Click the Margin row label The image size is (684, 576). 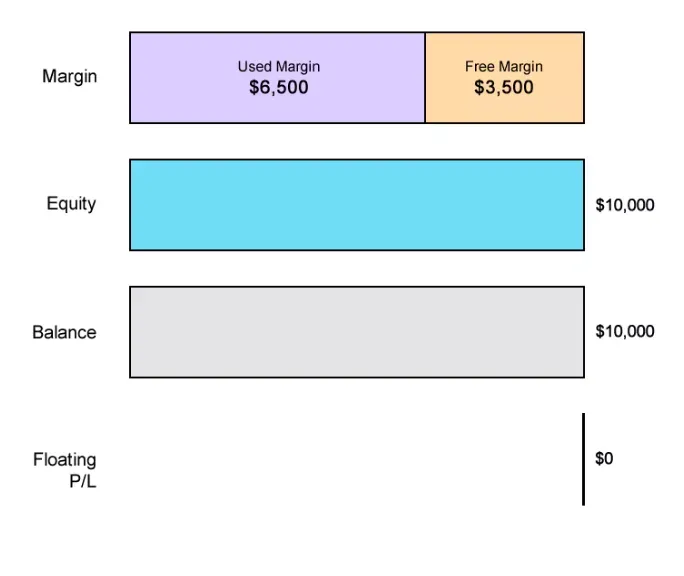(70, 76)
